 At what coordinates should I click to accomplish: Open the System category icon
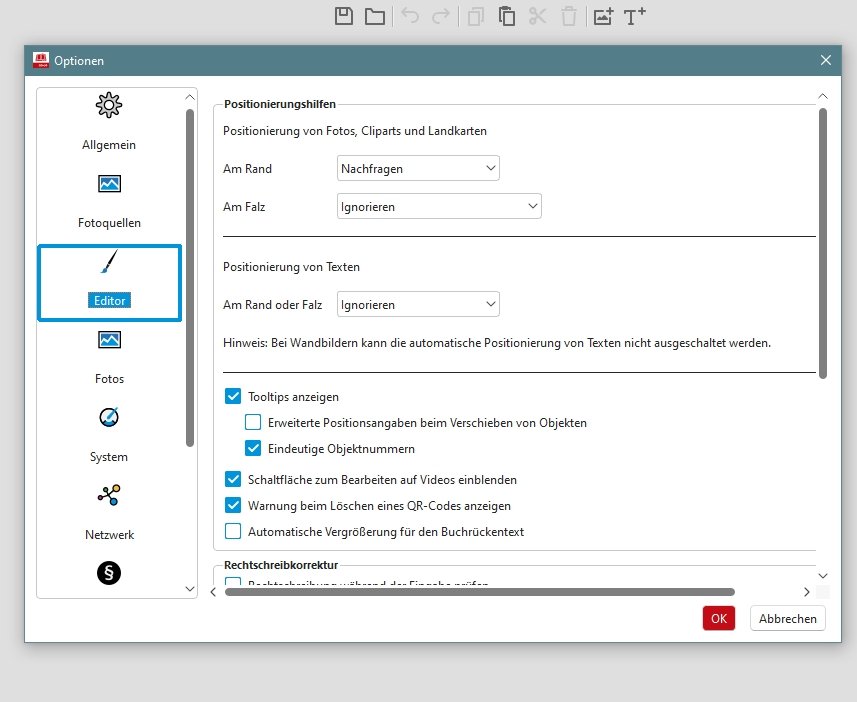pyautogui.click(x=109, y=418)
